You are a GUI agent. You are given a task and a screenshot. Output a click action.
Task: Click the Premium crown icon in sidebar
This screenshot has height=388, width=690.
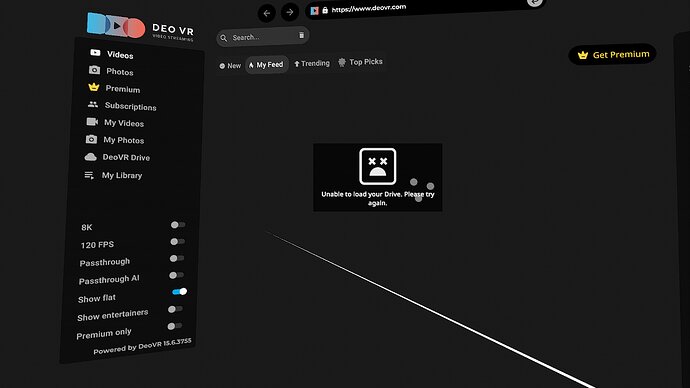[93, 87]
